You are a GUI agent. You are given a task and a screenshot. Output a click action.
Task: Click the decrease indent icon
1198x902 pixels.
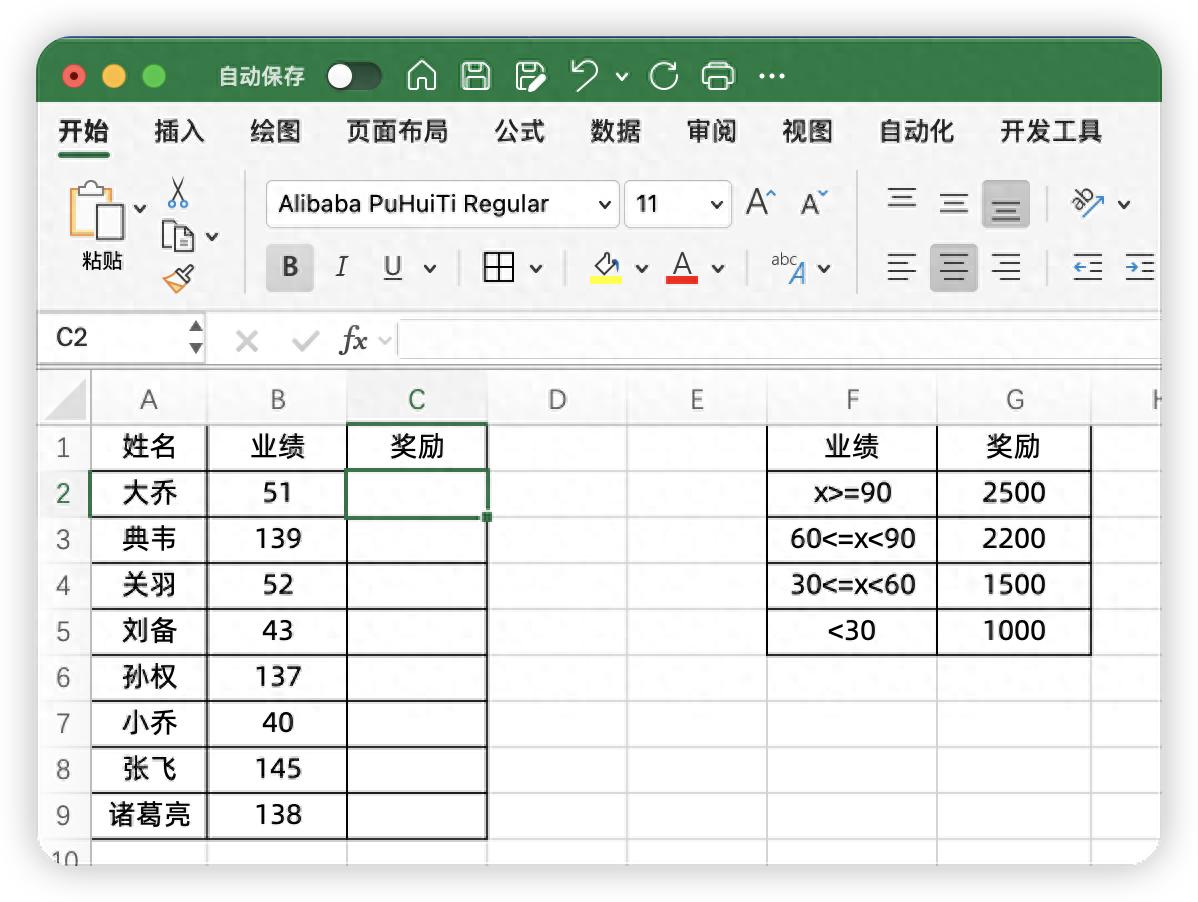tap(1087, 267)
